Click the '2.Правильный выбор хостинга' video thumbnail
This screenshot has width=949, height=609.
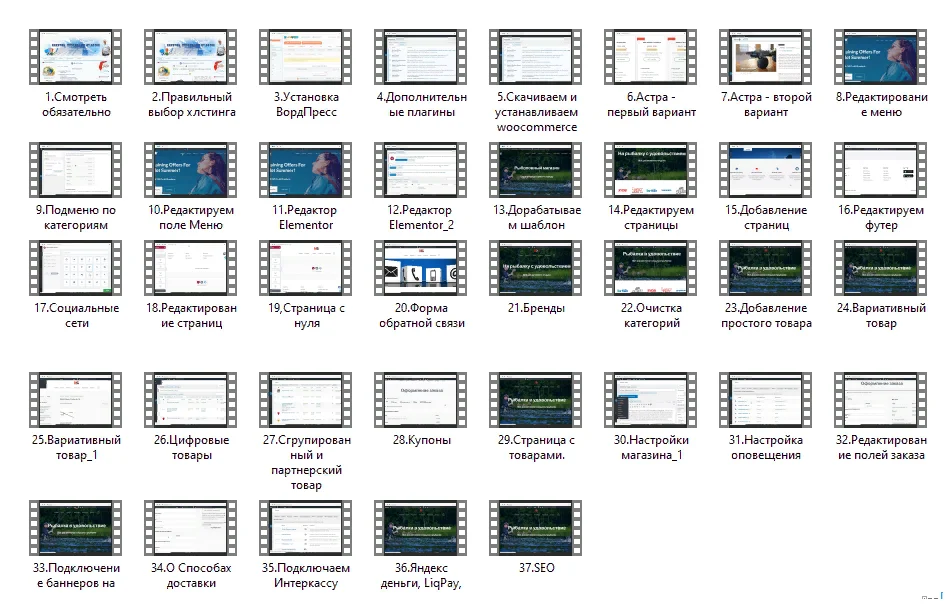(x=191, y=56)
